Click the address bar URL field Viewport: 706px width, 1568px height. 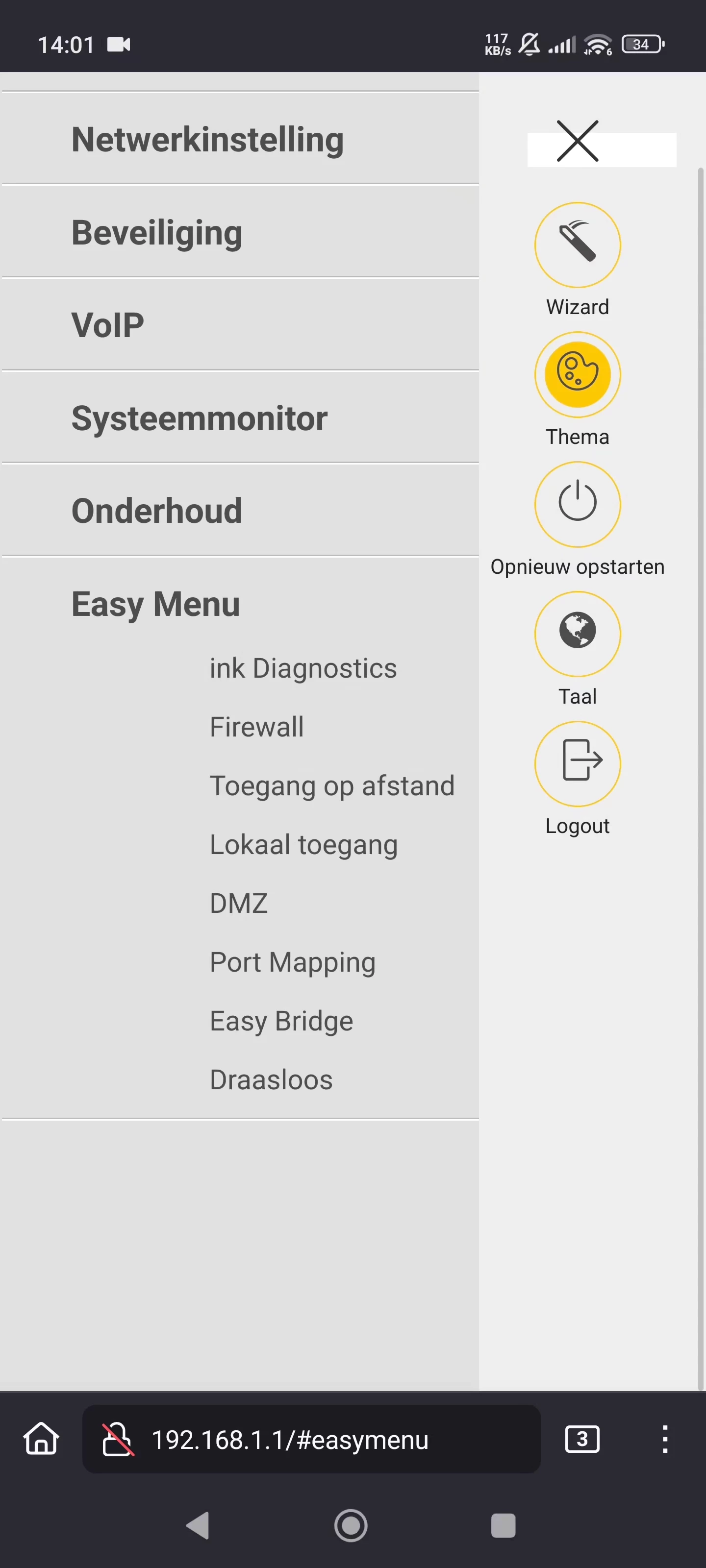(311, 1439)
